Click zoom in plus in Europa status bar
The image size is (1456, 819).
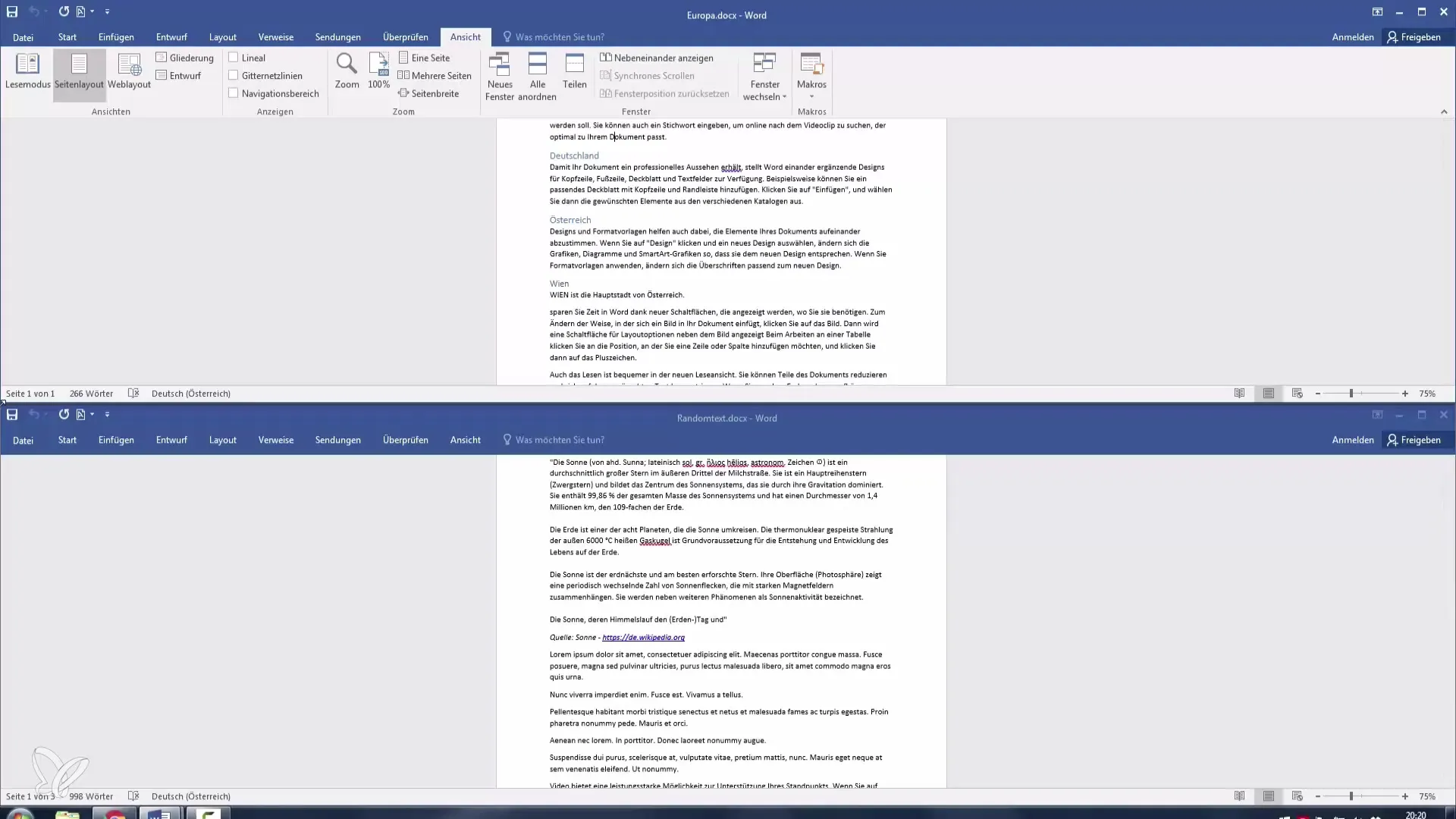[x=1405, y=394]
